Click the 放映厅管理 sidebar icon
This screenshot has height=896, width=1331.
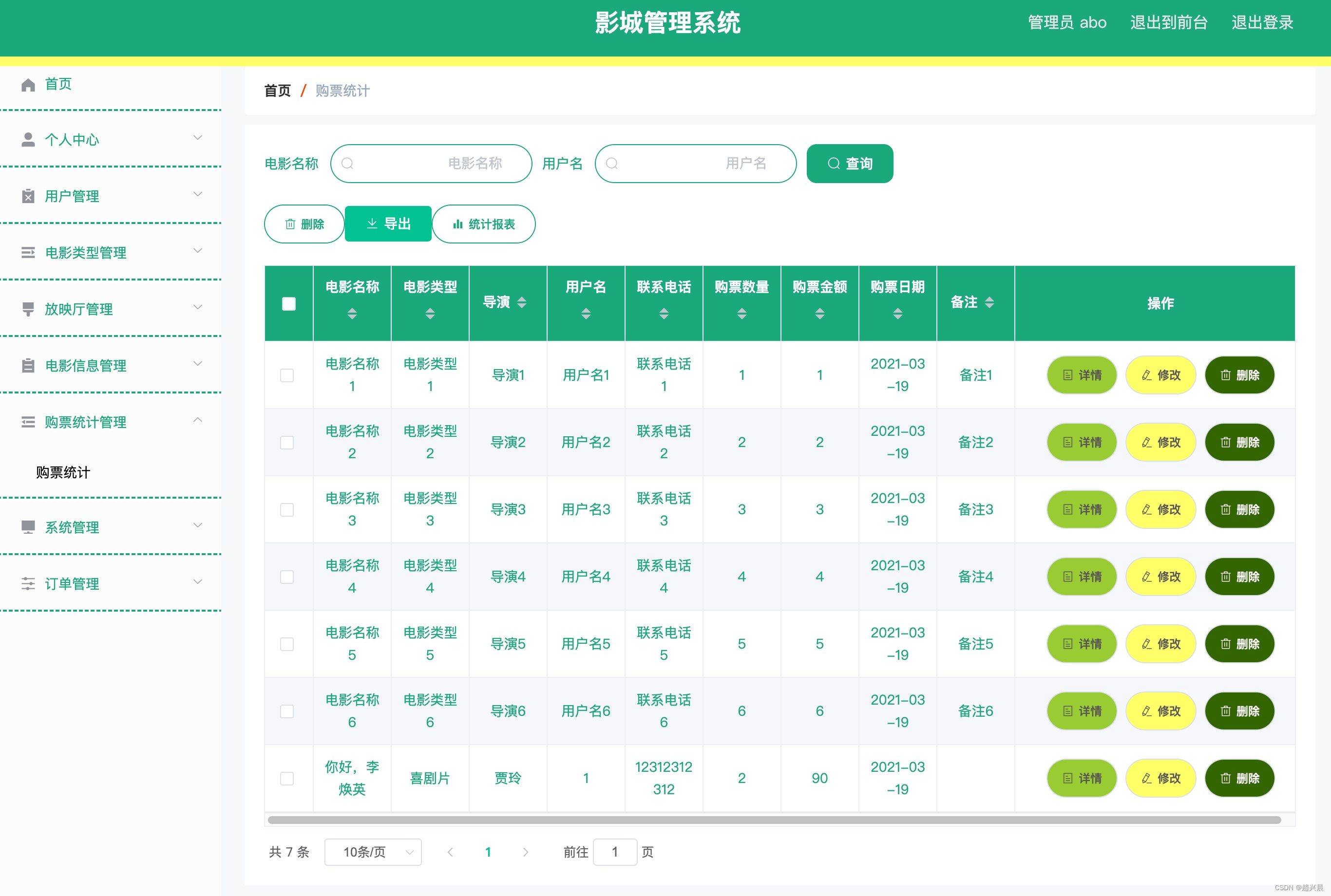click(x=28, y=309)
